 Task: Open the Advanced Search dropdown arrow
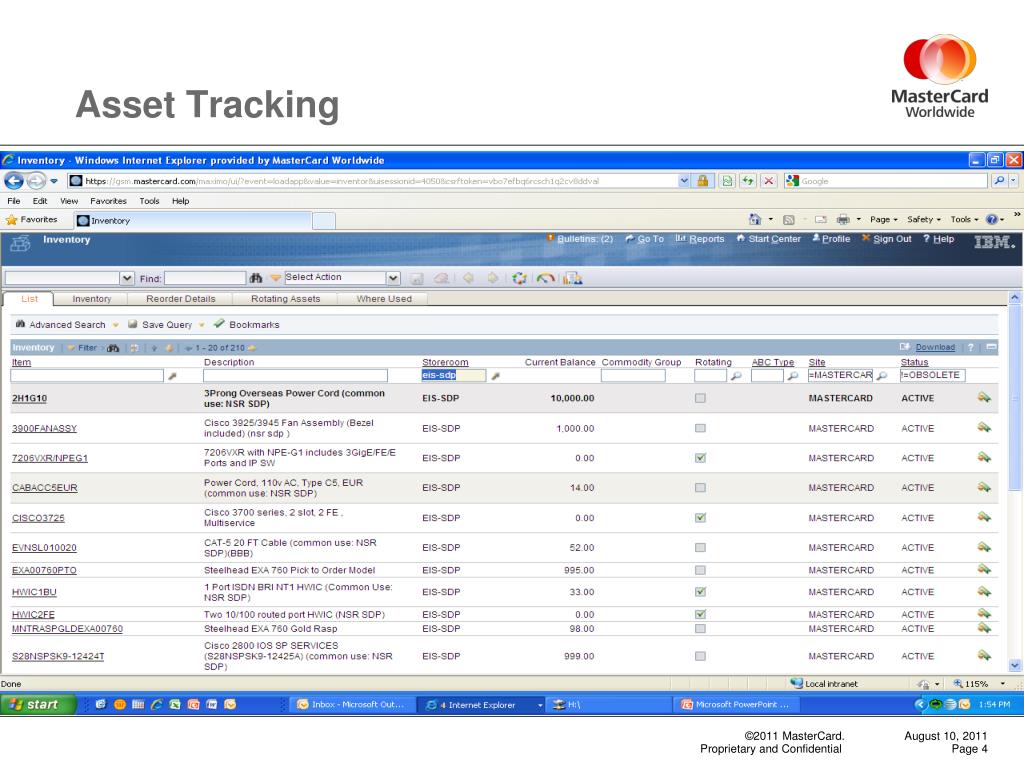(x=116, y=325)
